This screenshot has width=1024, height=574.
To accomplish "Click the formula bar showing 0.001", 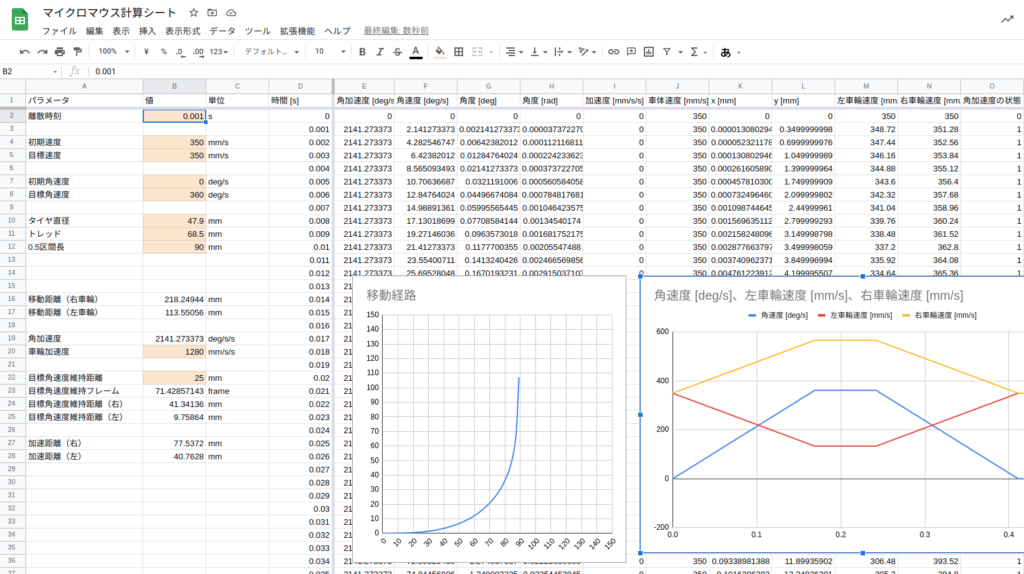I will 555,71.
